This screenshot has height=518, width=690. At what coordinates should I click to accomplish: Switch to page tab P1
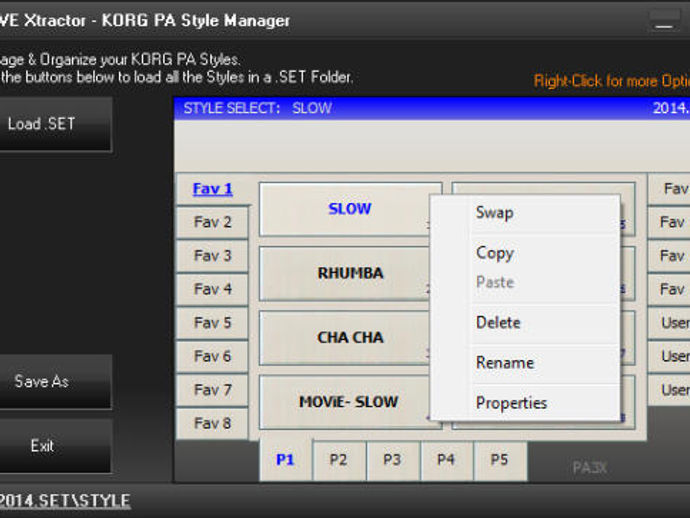(285, 459)
